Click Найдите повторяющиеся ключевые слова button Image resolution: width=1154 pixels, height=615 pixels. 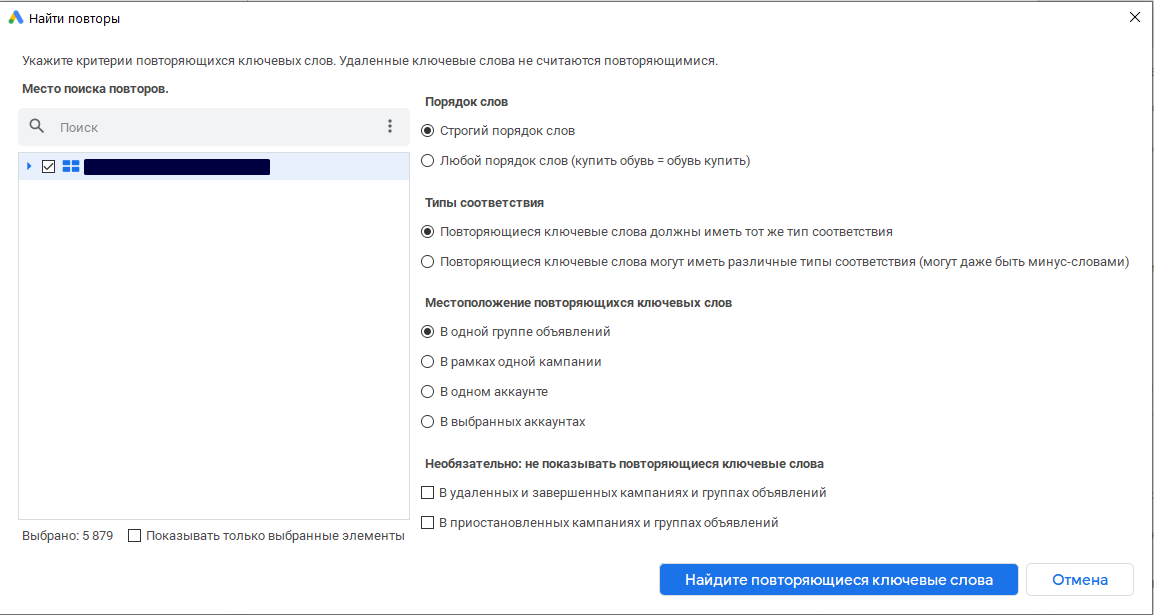(838, 580)
